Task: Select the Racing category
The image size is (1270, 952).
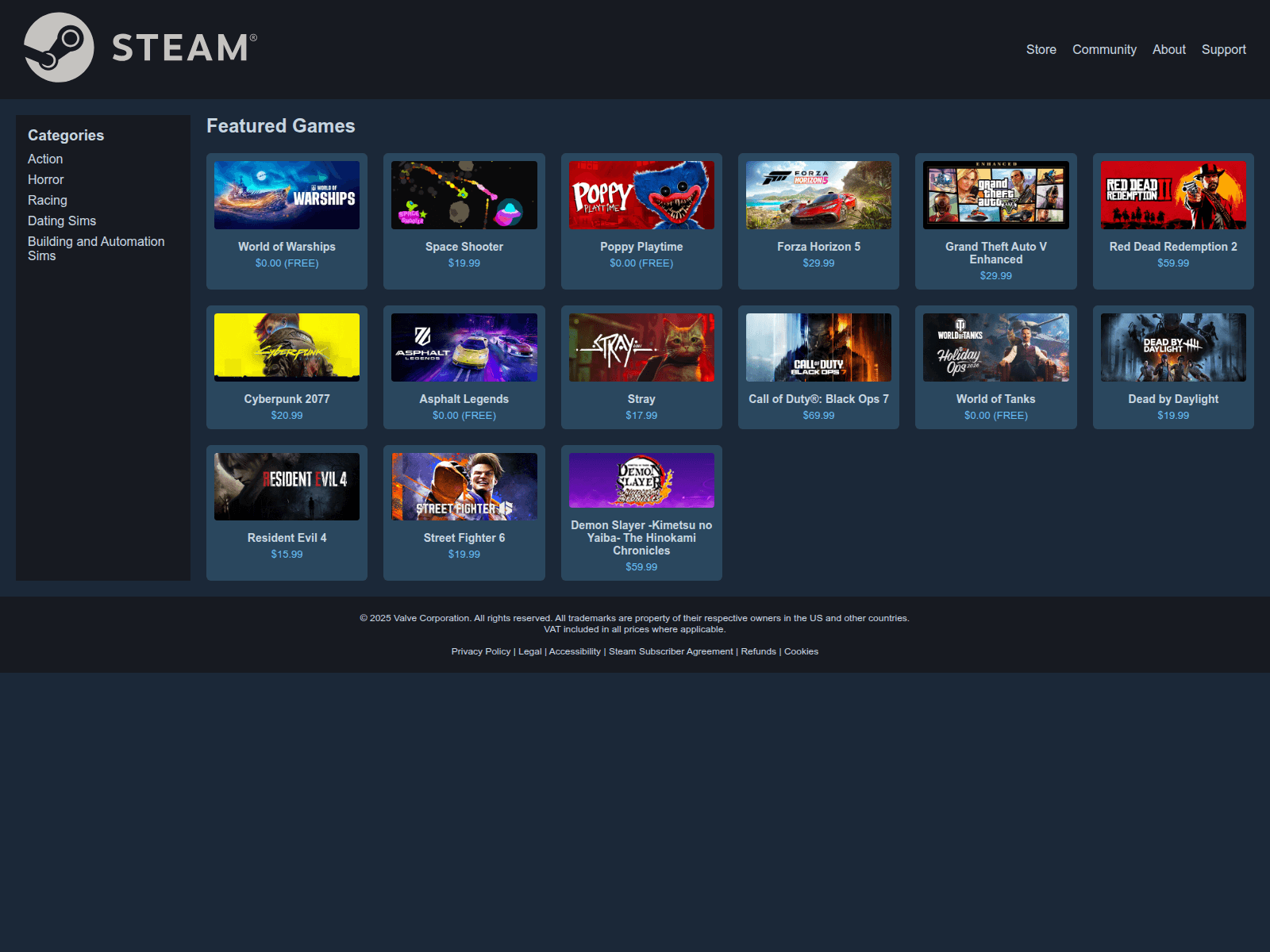Action: pos(48,200)
